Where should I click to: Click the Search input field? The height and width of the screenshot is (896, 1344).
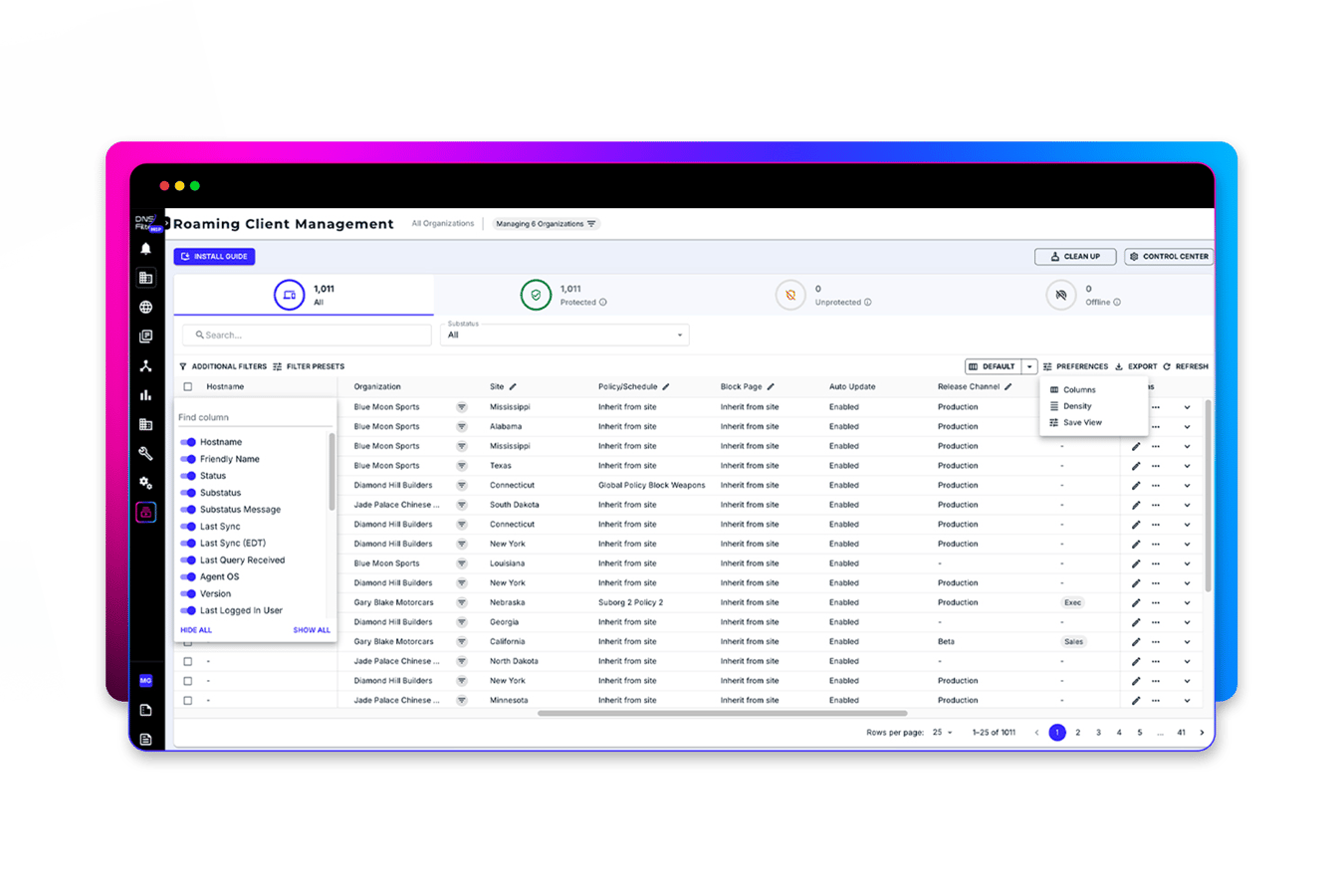click(307, 336)
